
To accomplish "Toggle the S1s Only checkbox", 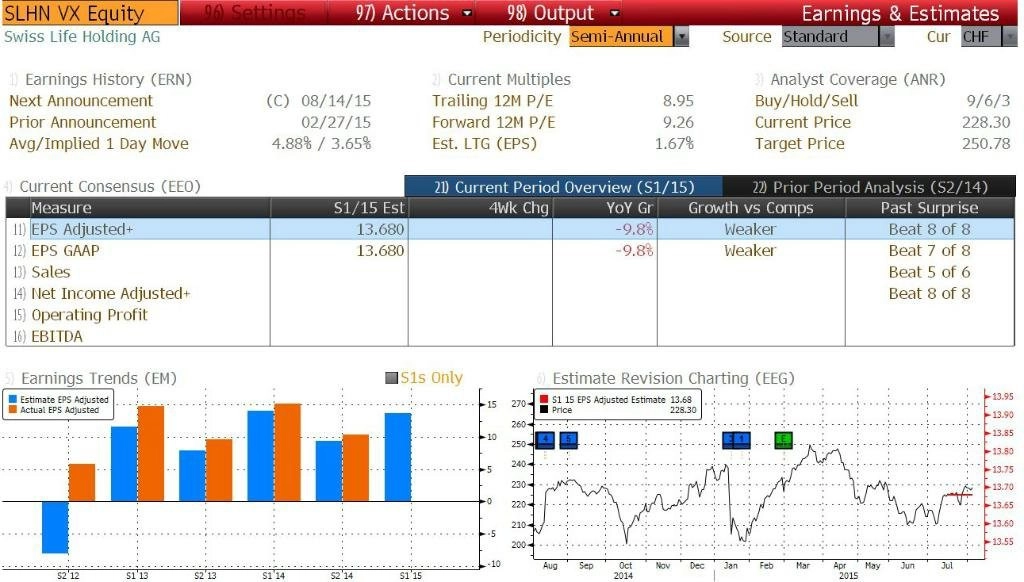I will (x=392, y=378).
